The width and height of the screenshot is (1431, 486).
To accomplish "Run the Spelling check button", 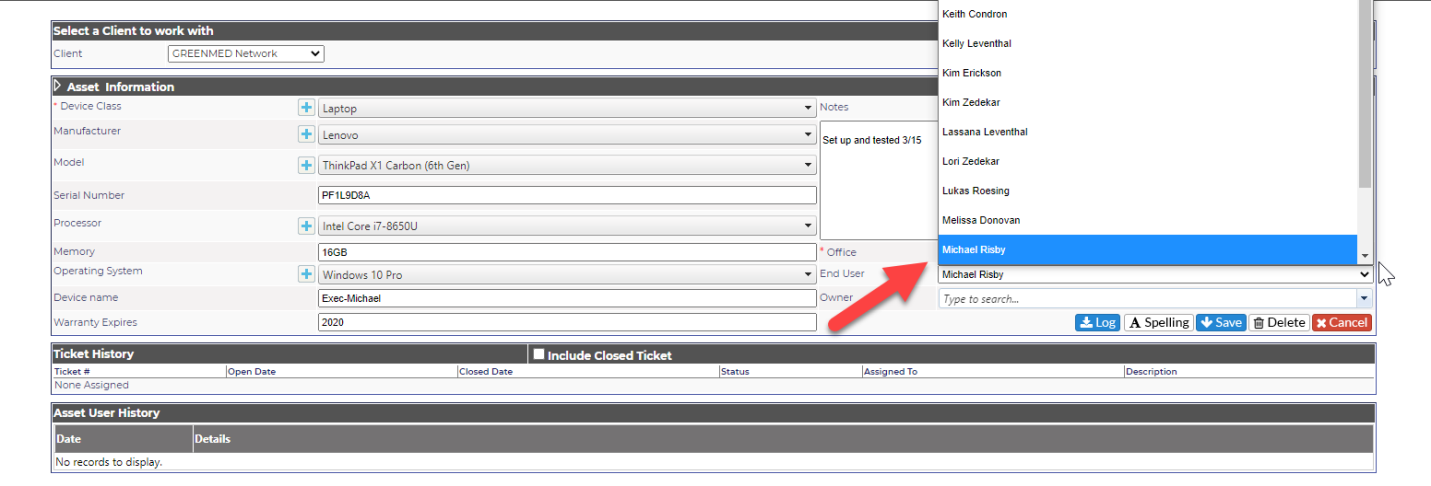I will (1159, 323).
